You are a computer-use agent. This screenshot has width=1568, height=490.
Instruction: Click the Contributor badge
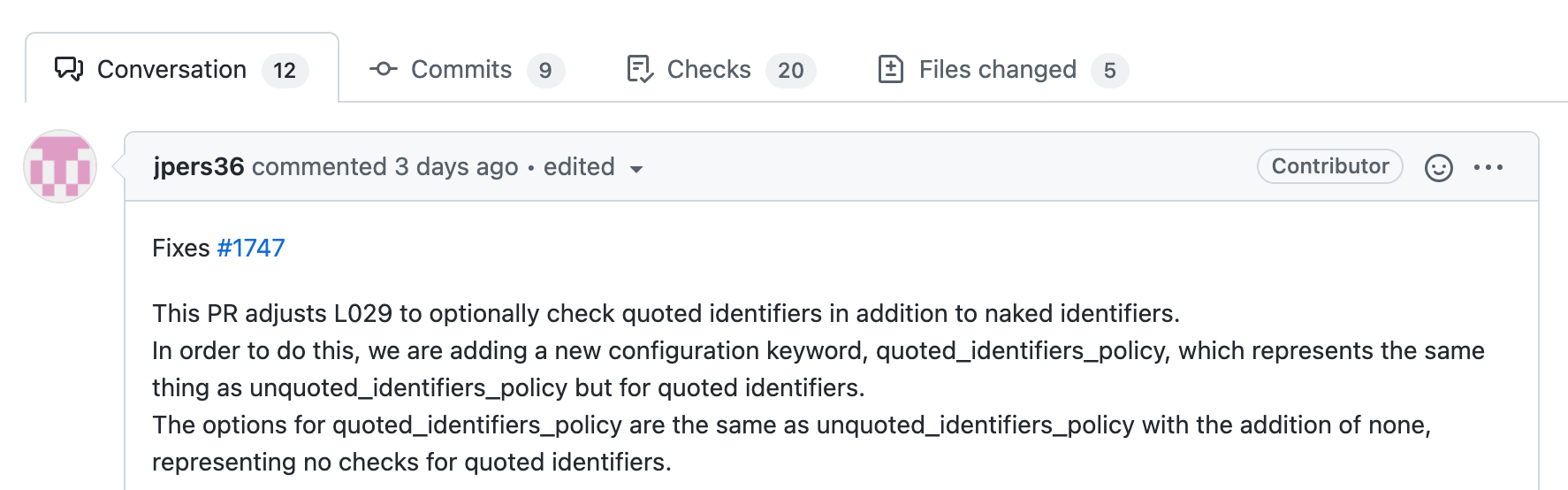pos(1329,166)
